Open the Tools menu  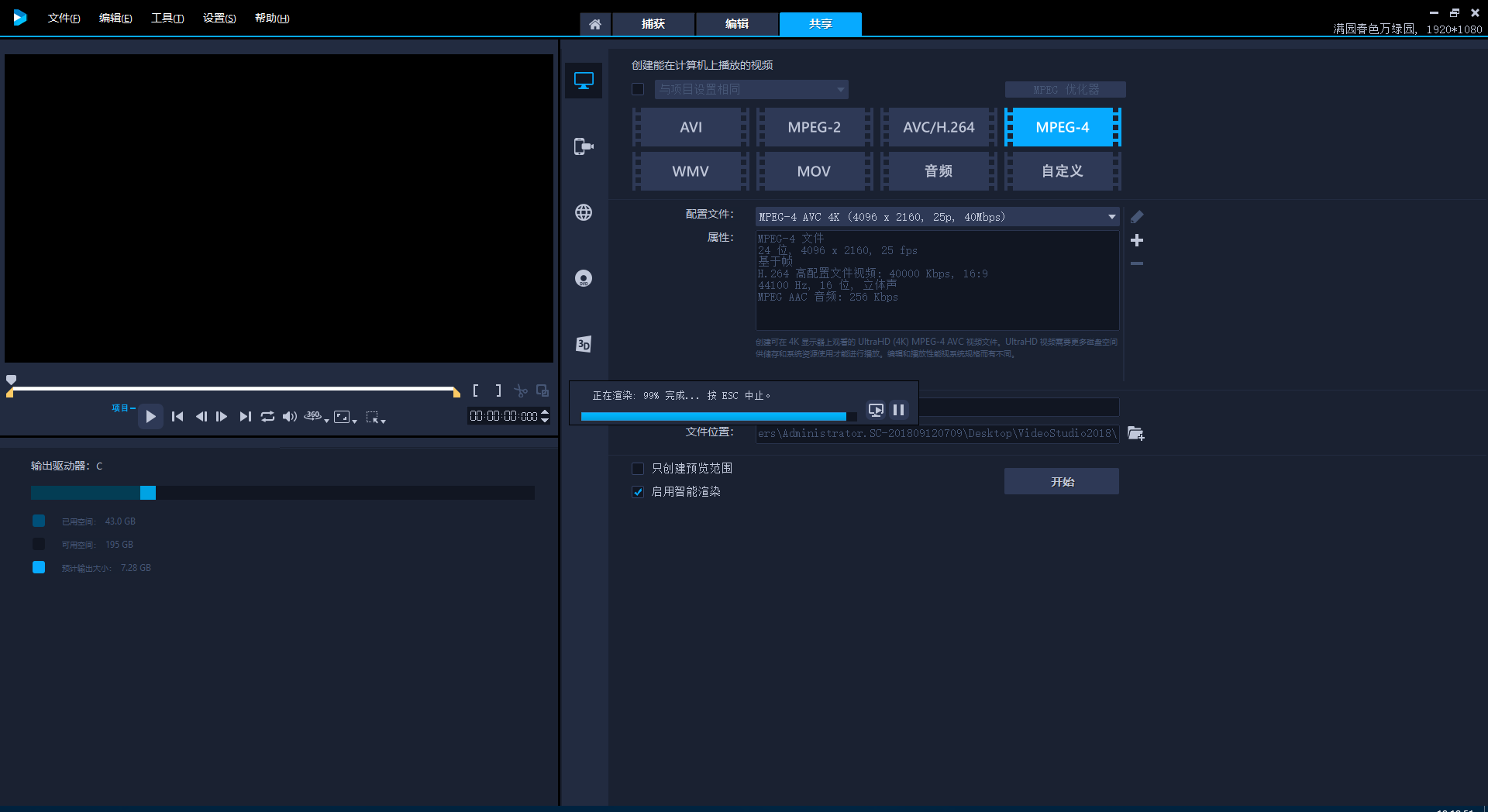pyautogui.click(x=167, y=18)
